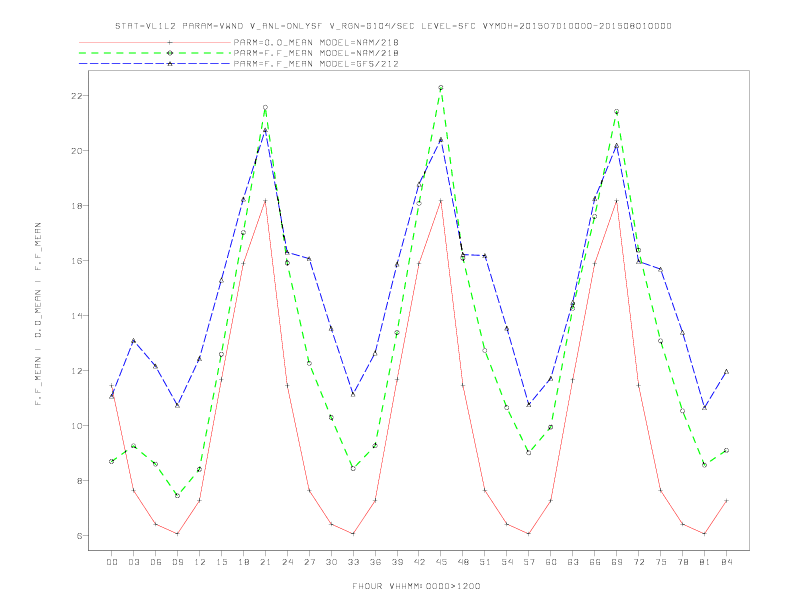Click y-axis tick value 6
Viewport: 792px width, 612px height.
tap(80, 536)
